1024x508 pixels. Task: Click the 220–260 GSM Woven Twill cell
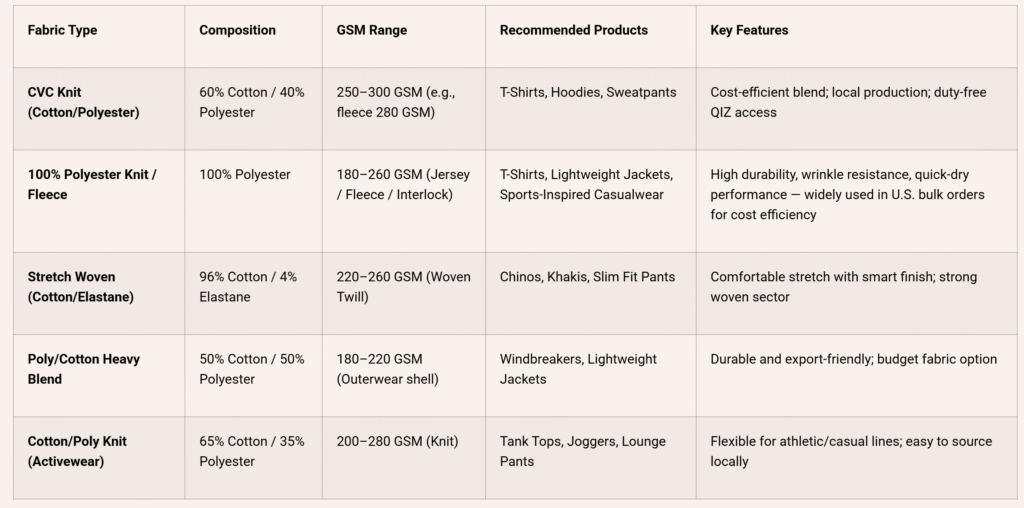(402, 287)
